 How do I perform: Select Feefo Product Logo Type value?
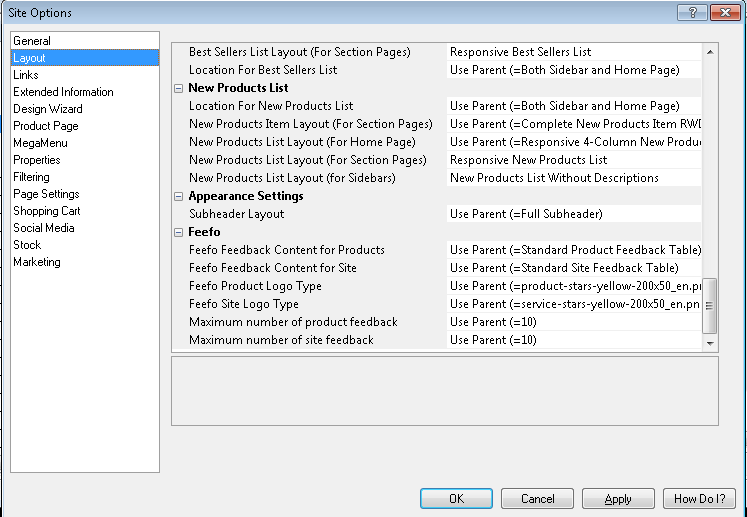tap(574, 286)
